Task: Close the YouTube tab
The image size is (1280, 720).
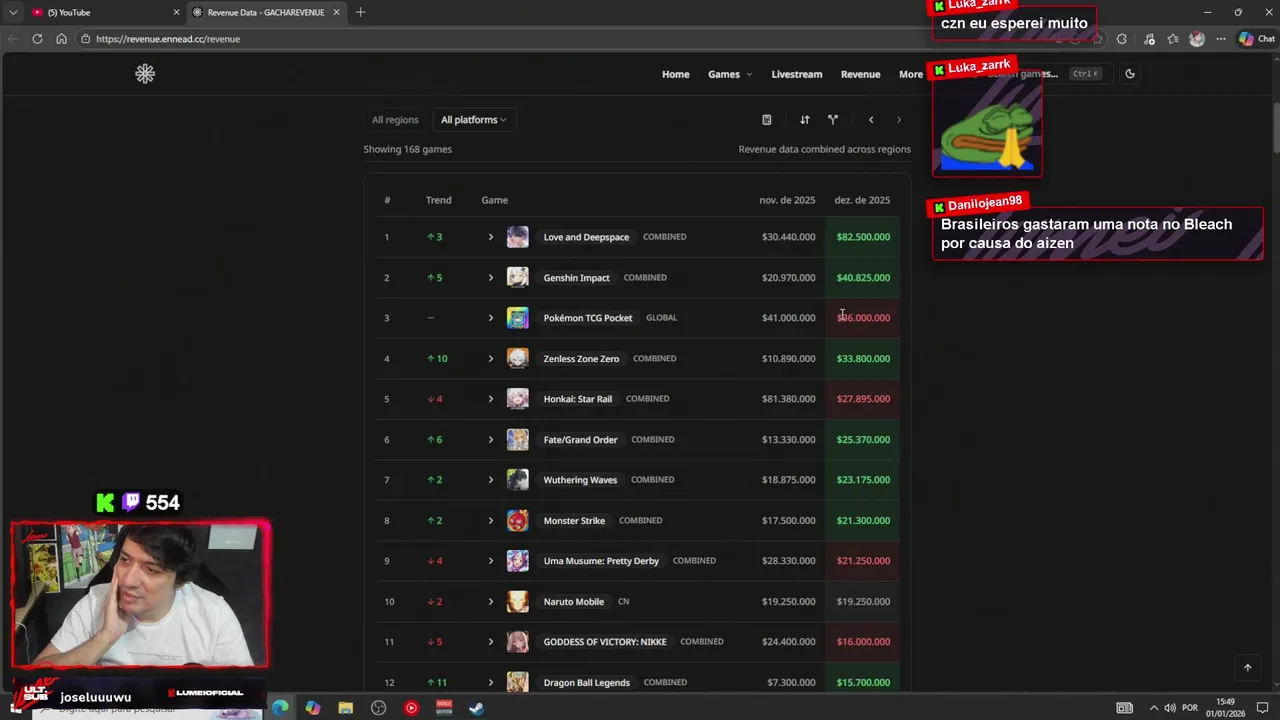Action: click(x=176, y=12)
